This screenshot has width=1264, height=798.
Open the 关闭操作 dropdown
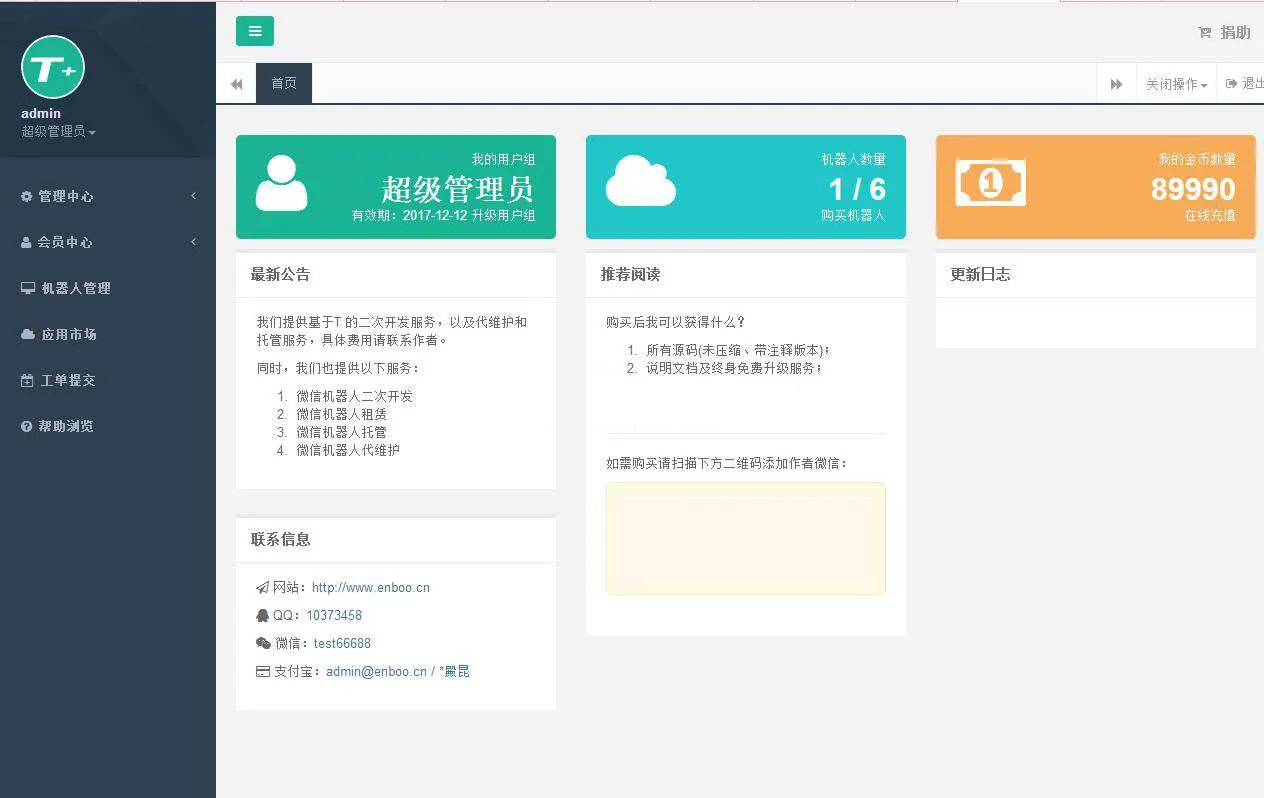(1176, 84)
